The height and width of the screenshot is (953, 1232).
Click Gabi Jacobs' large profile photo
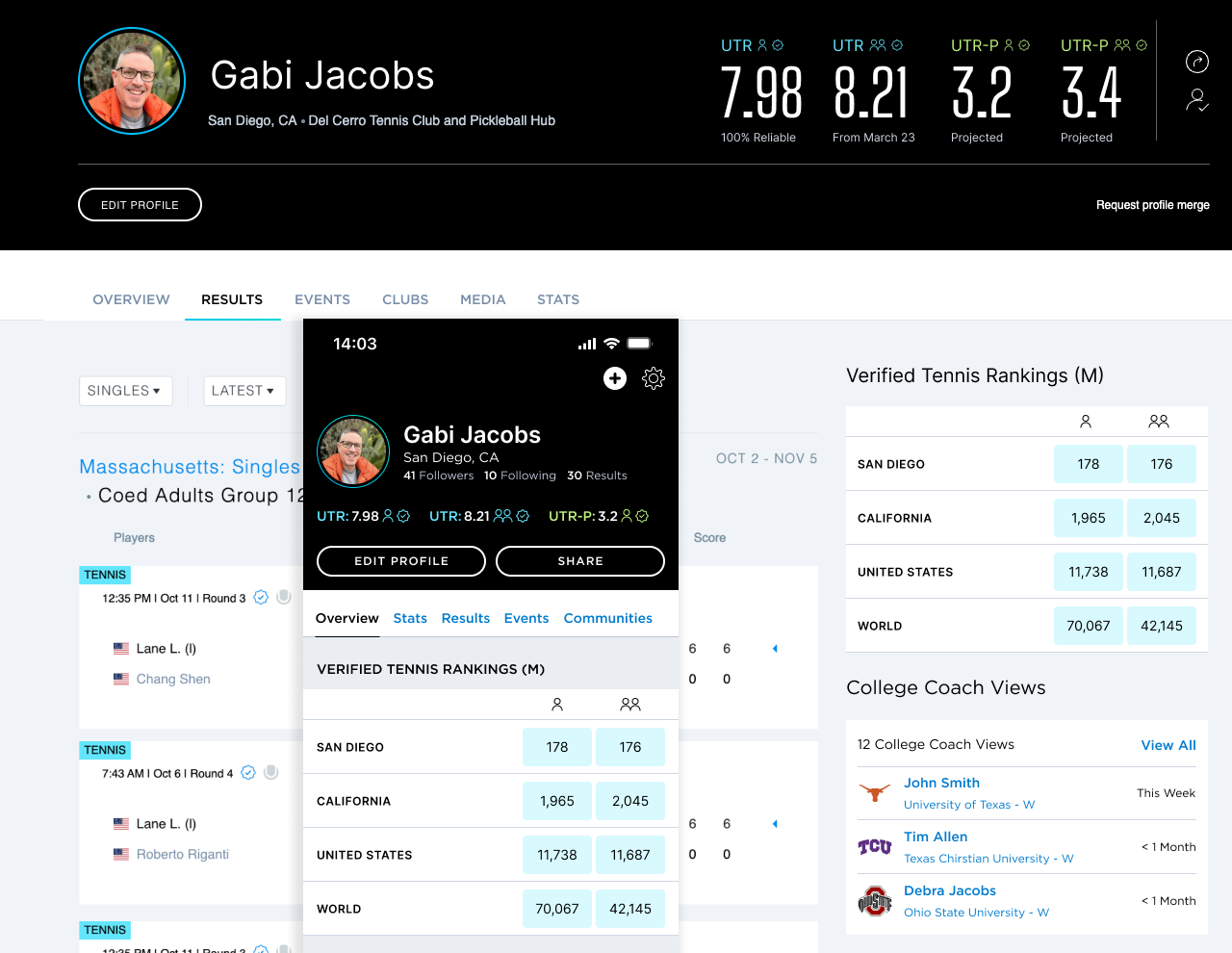pyautogui.click(x=132, y=81)
